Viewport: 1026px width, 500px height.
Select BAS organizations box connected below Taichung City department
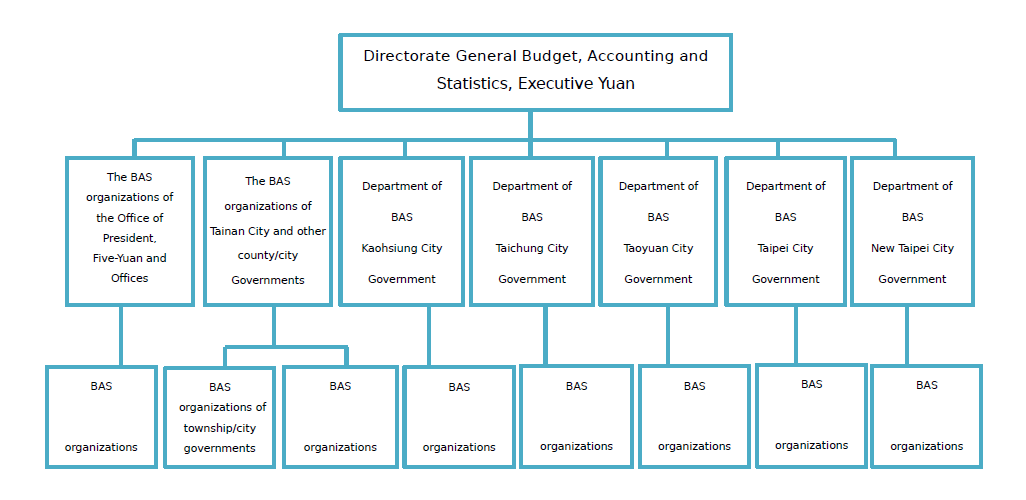point(576,416)
